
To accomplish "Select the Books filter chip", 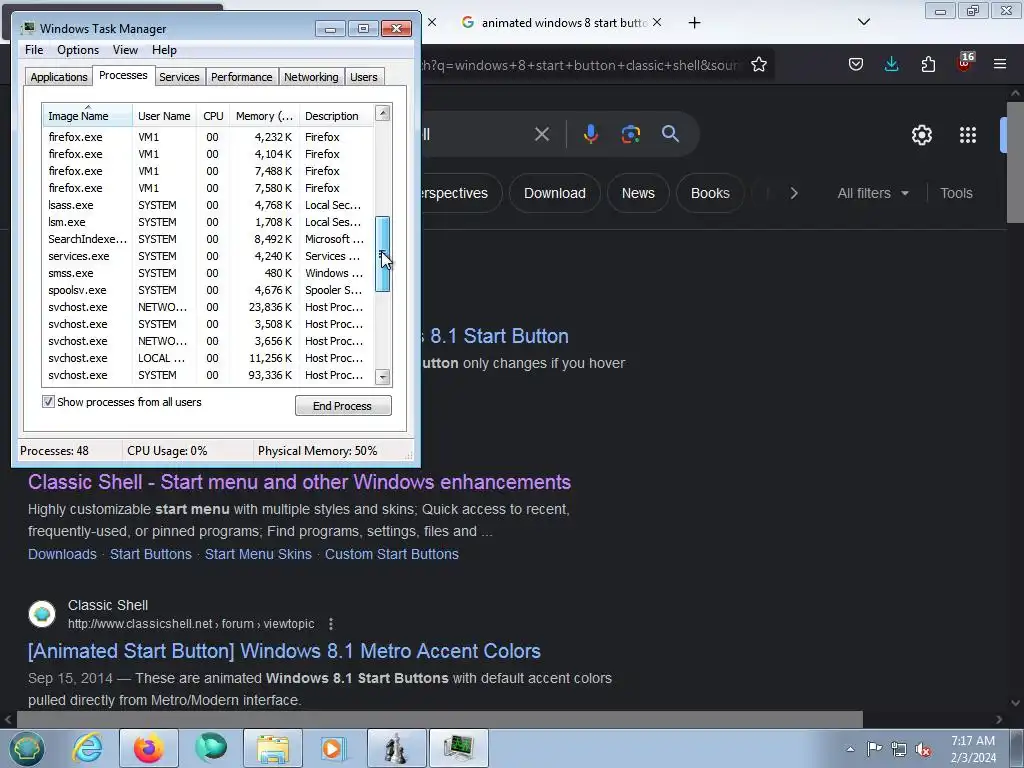I will (x=710, y=193).
